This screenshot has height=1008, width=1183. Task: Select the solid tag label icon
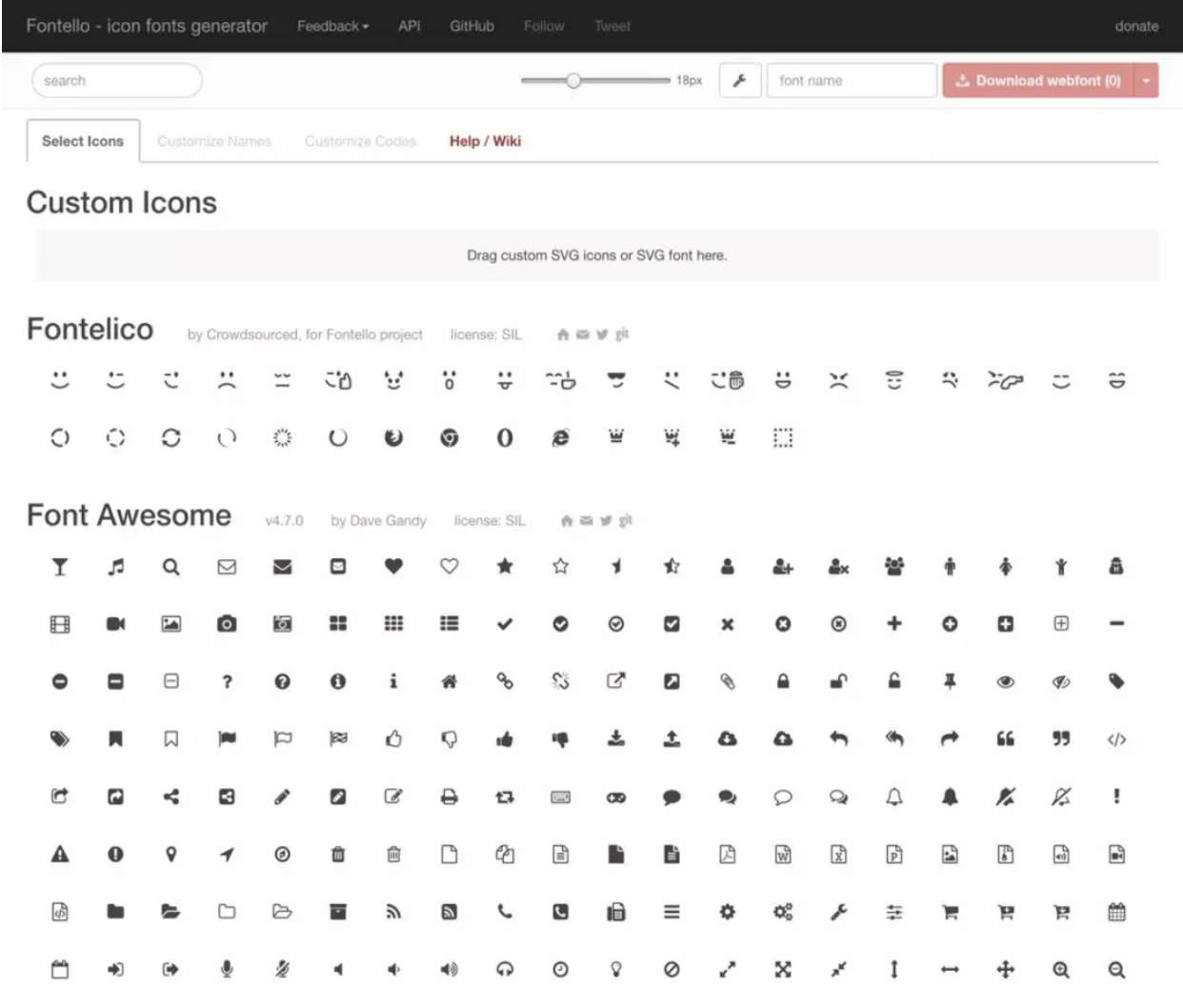tap(1116, 681)
